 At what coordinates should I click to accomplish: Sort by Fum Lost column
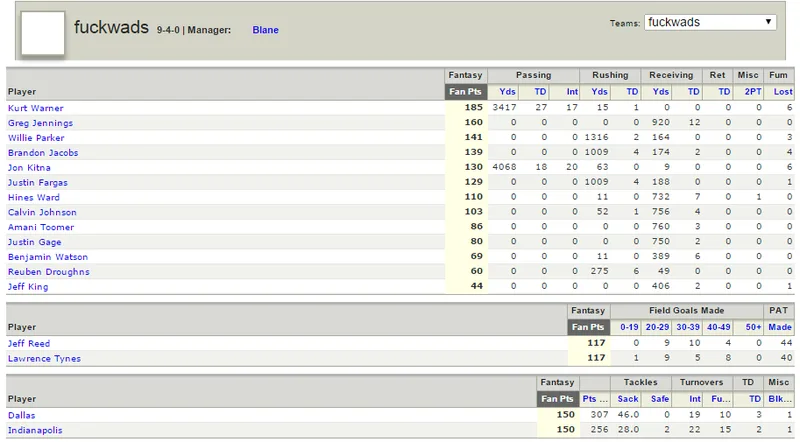click(783, 92)
